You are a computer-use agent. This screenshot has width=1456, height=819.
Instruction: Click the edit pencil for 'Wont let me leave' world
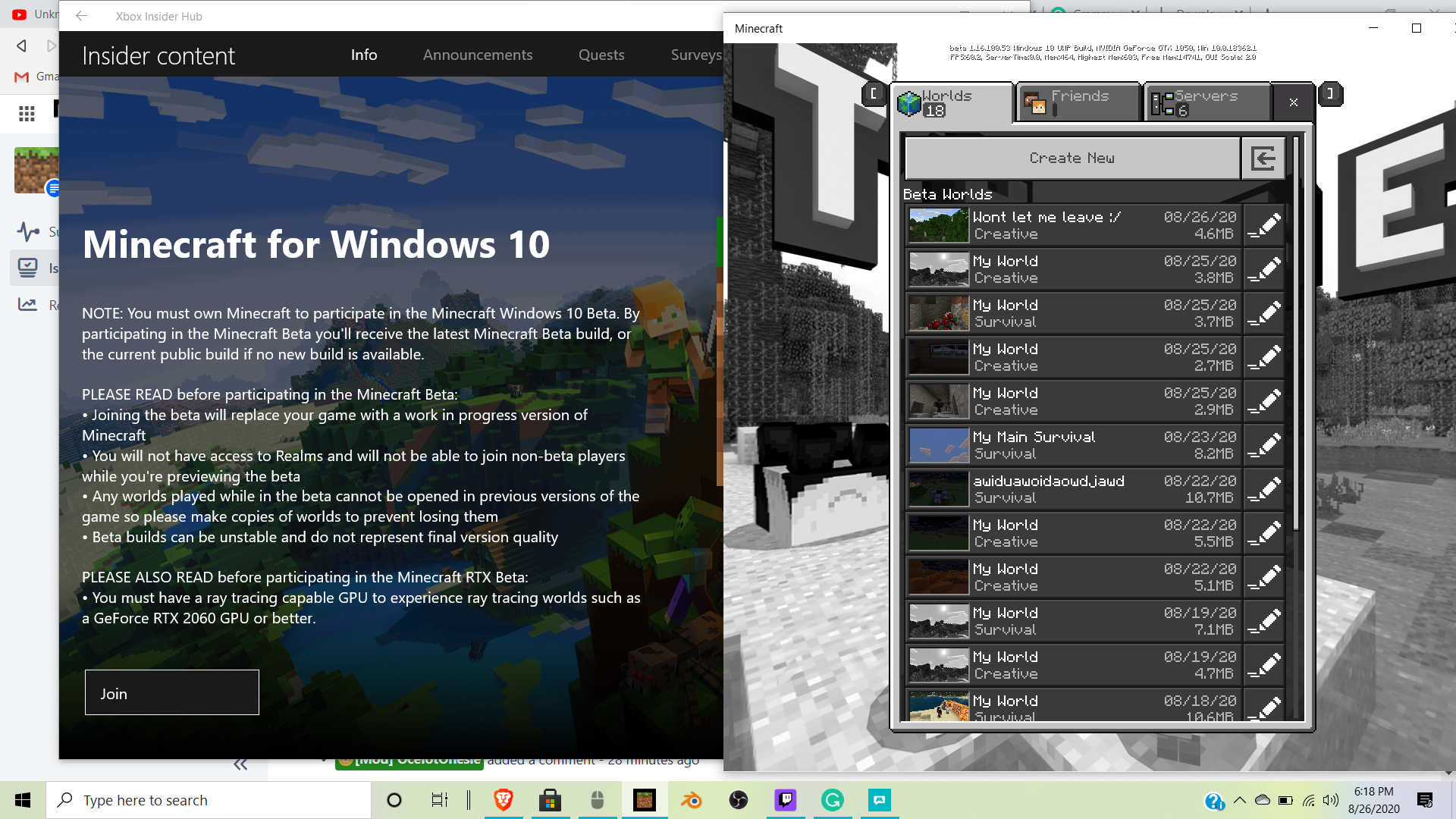(x=1264, y=225)
